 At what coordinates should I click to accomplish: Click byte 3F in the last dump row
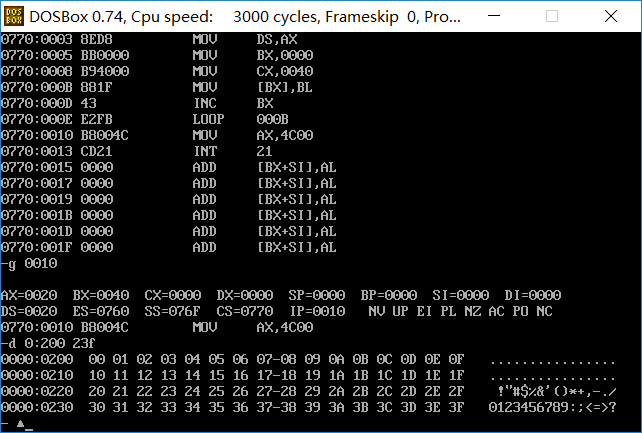click(456, 407)
